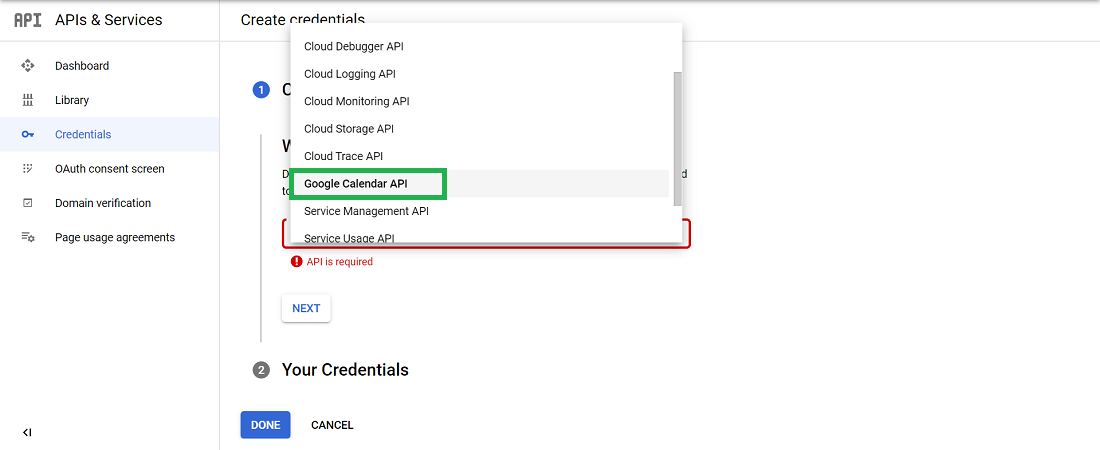Go to Credentials section
The height and width of the screenshot is (450, 1100).
[109, 135]
